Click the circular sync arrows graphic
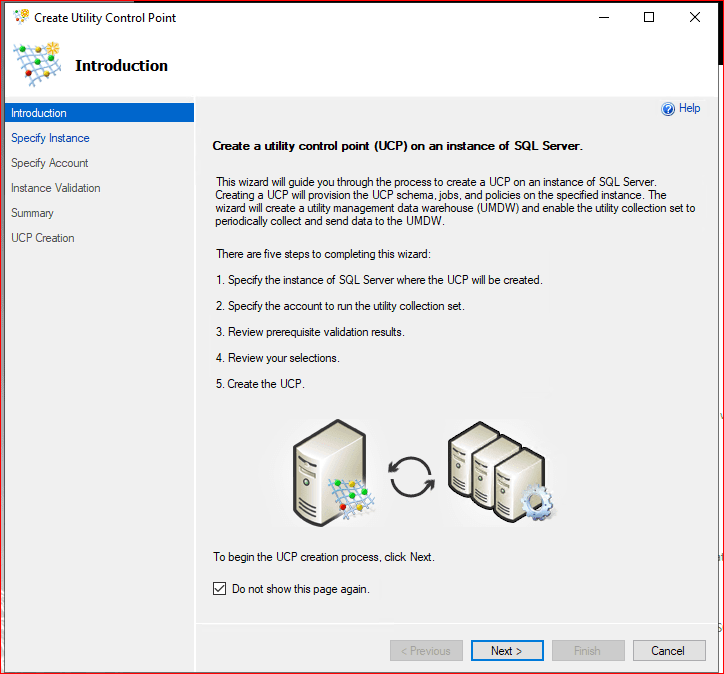Image resolution: width=724 pixels, height=674 pixels. [410, 477]
